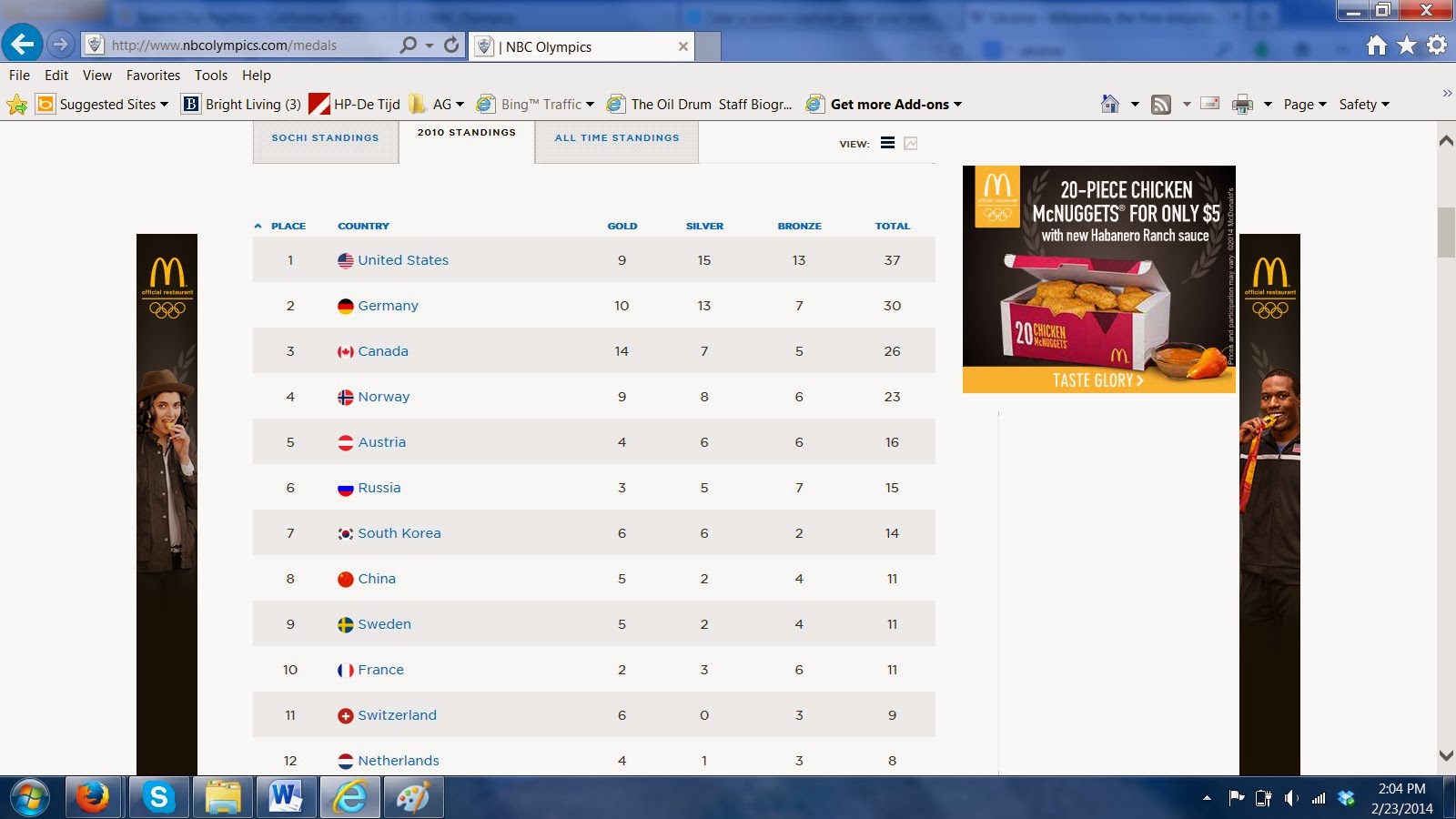Open the browser Home icon near window controls
Image resolution: width=1456 pixels, height=819 pixels.
click(x=1377, y=45)
